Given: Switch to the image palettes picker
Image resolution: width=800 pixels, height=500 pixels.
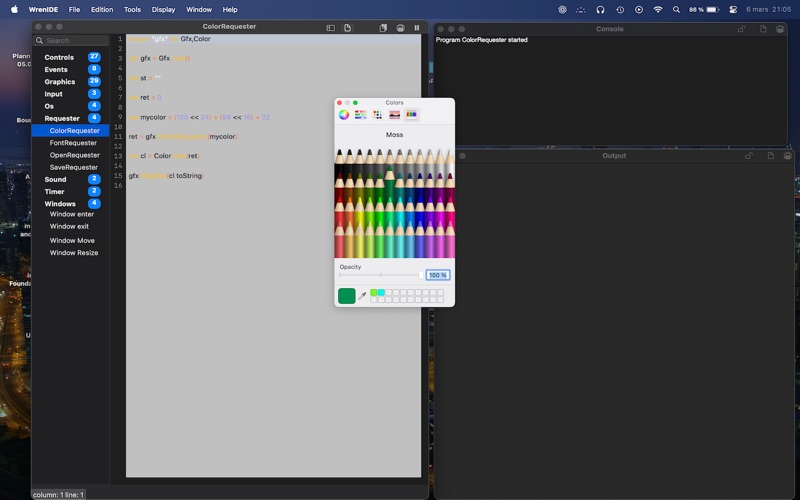Looking at the screenshot, I should point(394,115).
